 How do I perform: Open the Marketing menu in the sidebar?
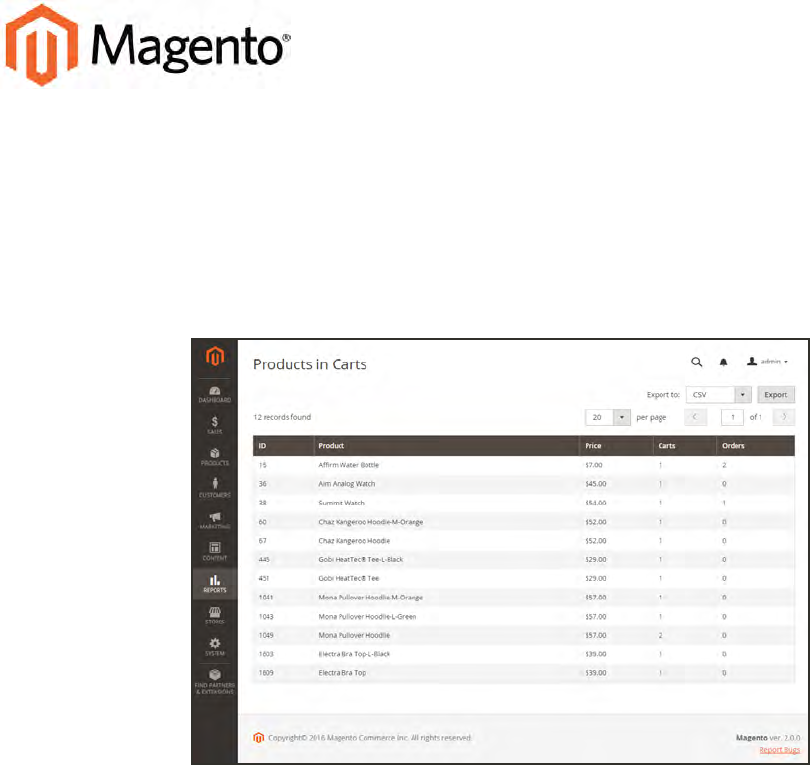coord(215,520)
